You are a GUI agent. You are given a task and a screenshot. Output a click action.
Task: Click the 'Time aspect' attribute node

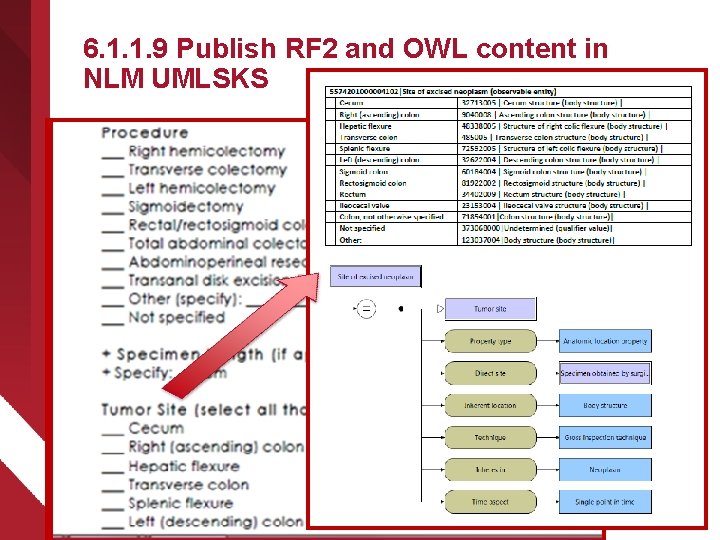coord(490,502)
